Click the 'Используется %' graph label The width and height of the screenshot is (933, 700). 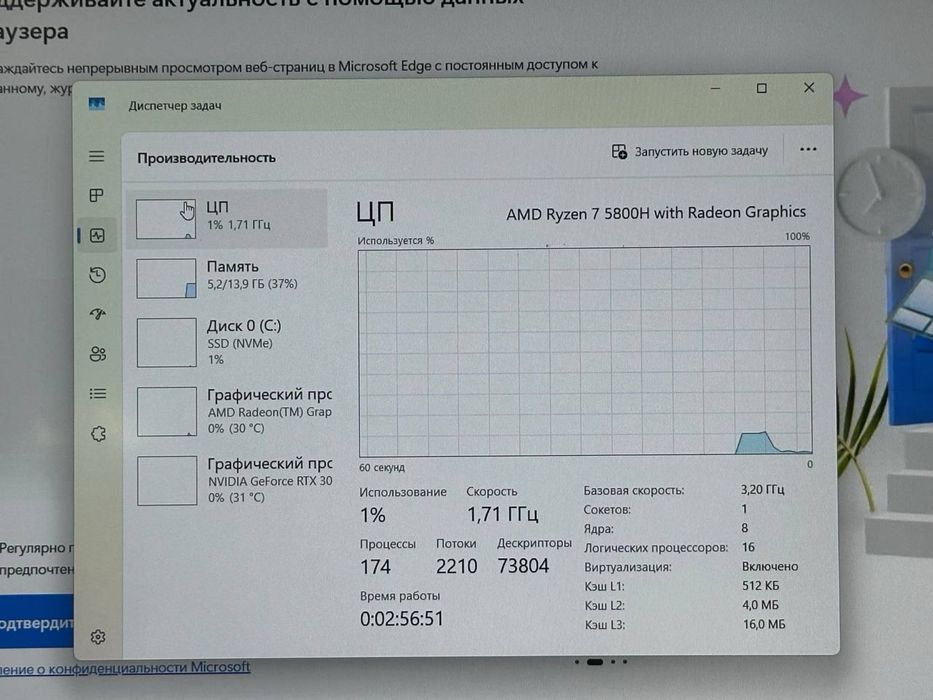396,240
